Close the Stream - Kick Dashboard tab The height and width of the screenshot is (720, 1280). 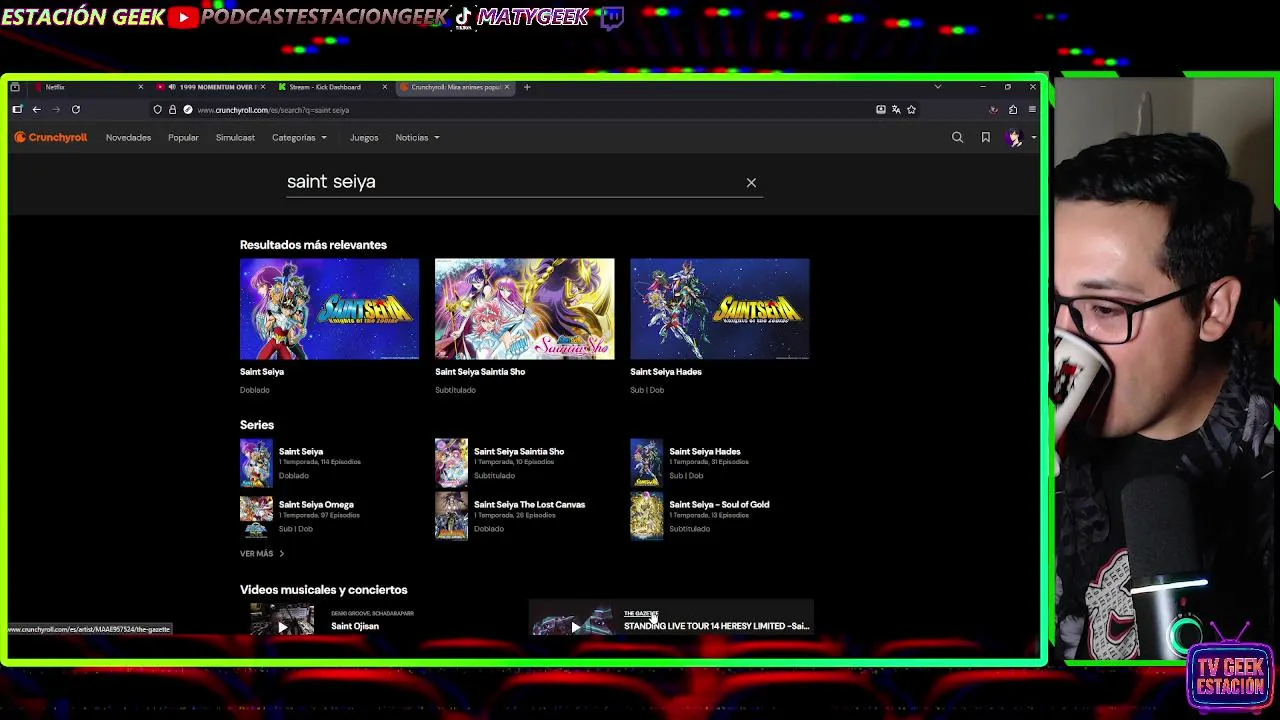click(x=384, y=87)
